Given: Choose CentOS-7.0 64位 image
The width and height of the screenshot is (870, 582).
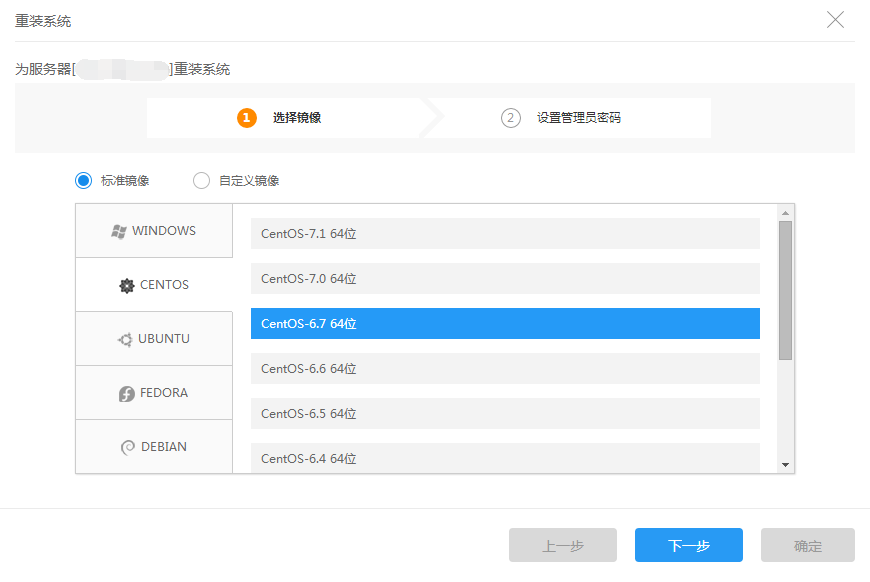Looking at the screenshot, I should (x=505, y=279).
